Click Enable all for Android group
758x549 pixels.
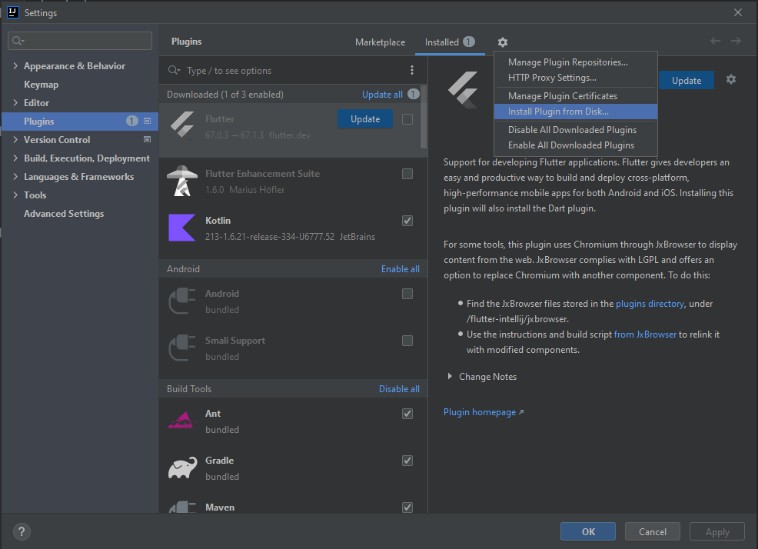[400, 269]
